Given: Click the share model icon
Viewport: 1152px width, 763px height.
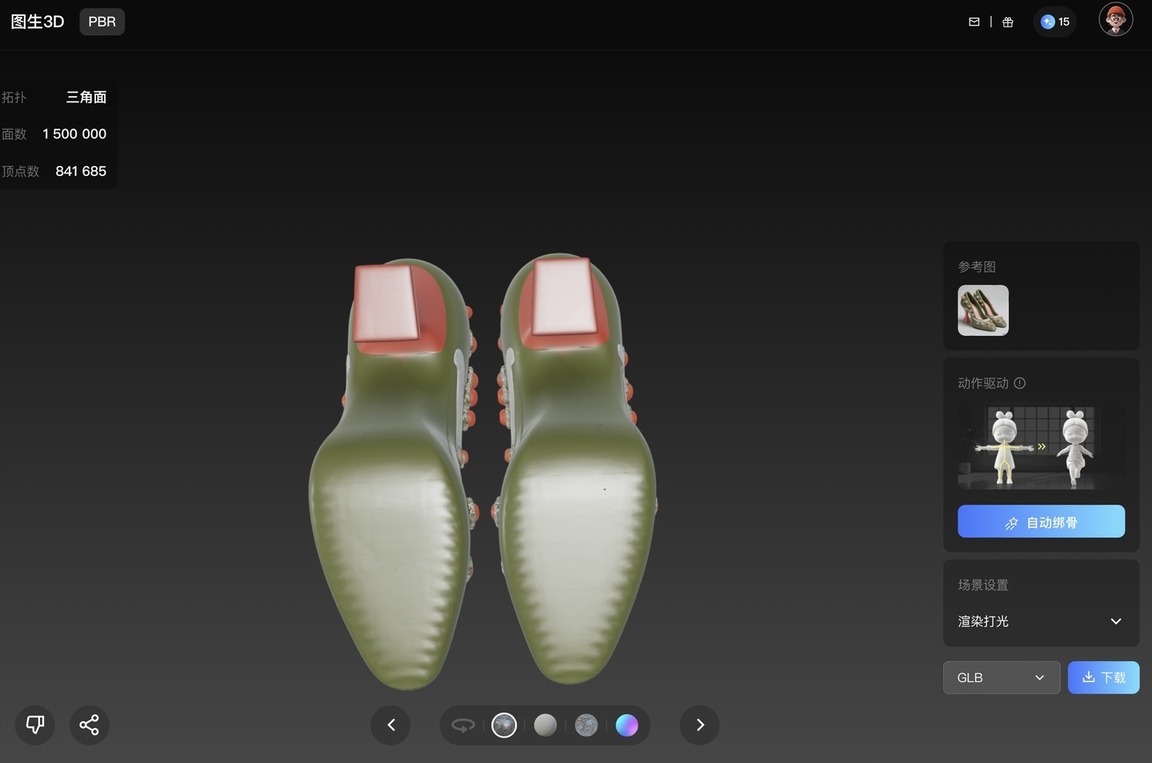Looking at the screenshot, I should click(x=90, y=725).
